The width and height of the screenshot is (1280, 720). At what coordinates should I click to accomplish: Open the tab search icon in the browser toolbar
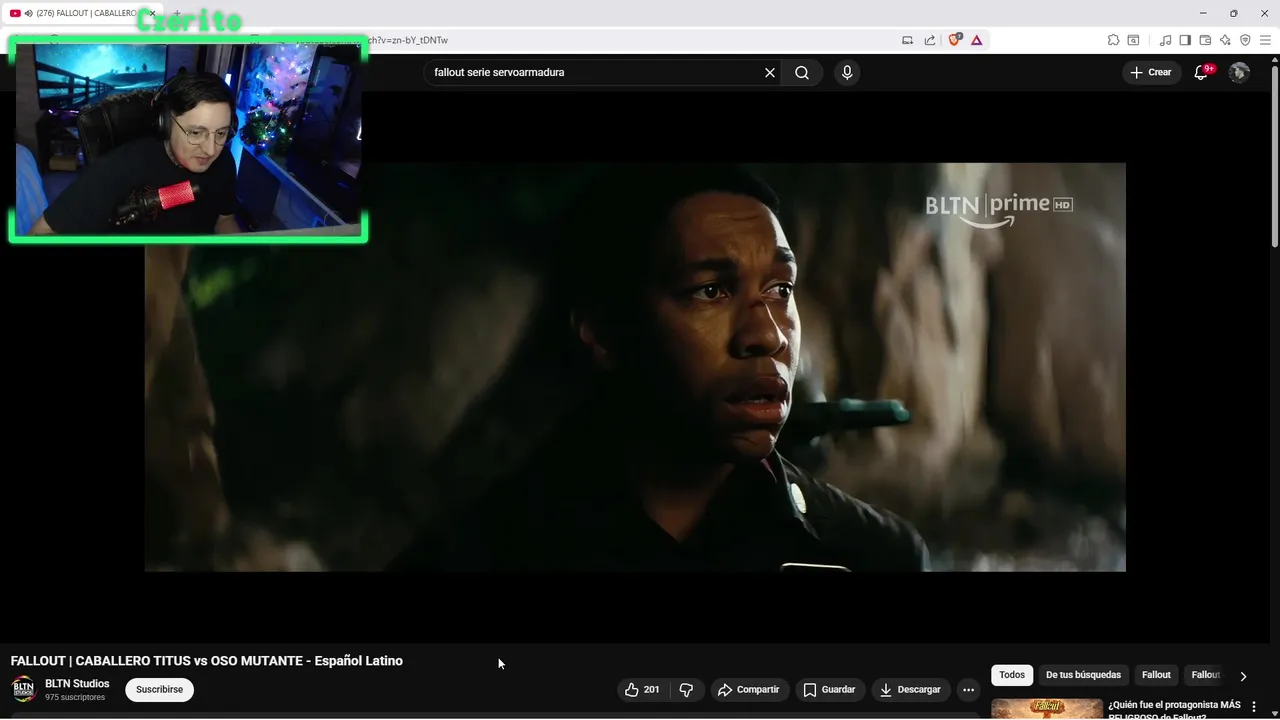tap(1133, 40)
